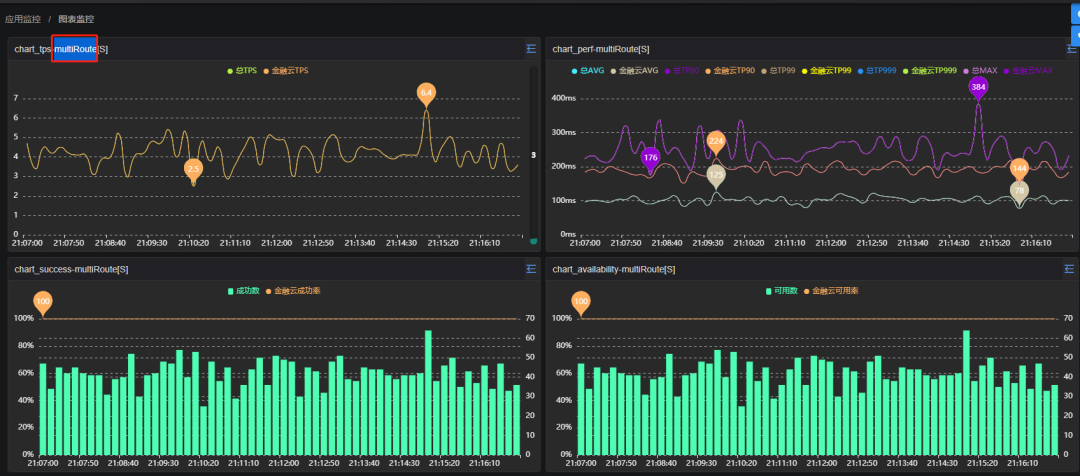The image size is (1080, 476).
Task: Toggle the 总AVG legend series
Action: [x=588, y=70]
